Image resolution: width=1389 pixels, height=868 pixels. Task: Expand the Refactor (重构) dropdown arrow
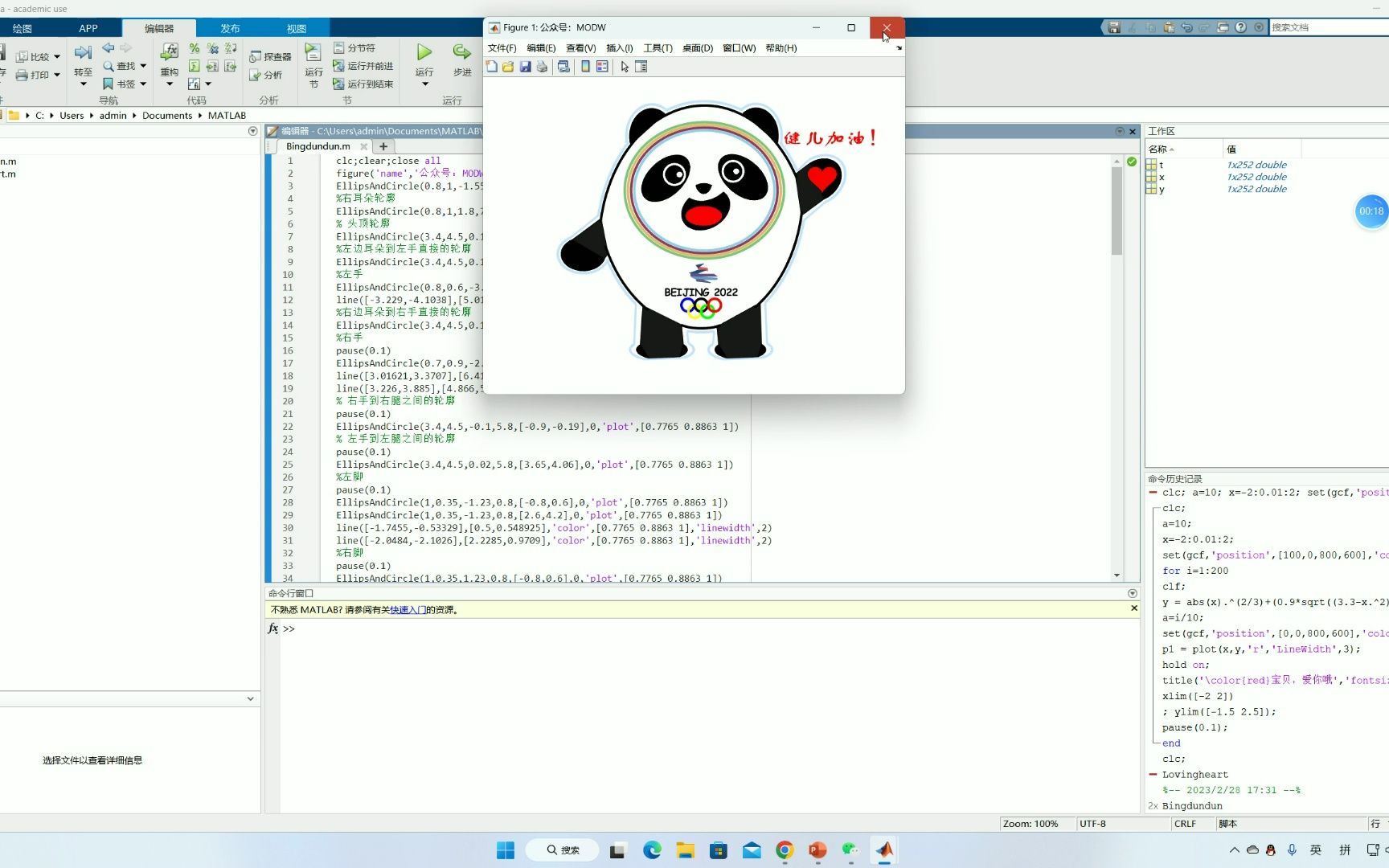pyautogui.click(x=170, y=84)
